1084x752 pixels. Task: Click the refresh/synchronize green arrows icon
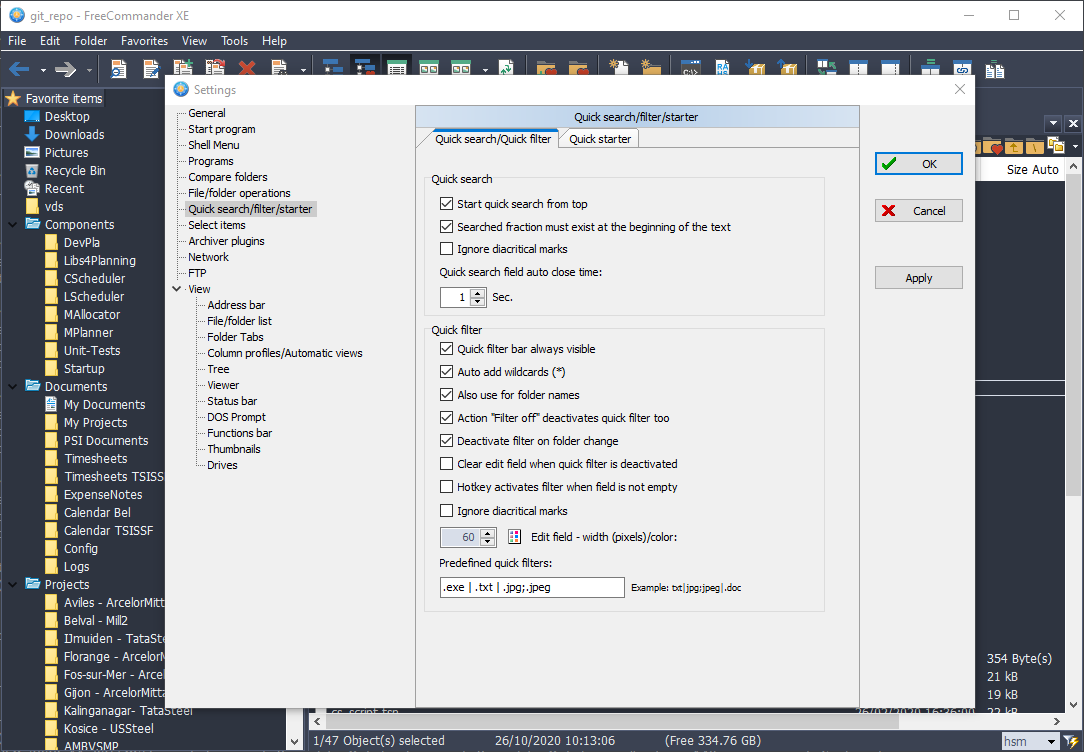point(507,68)
